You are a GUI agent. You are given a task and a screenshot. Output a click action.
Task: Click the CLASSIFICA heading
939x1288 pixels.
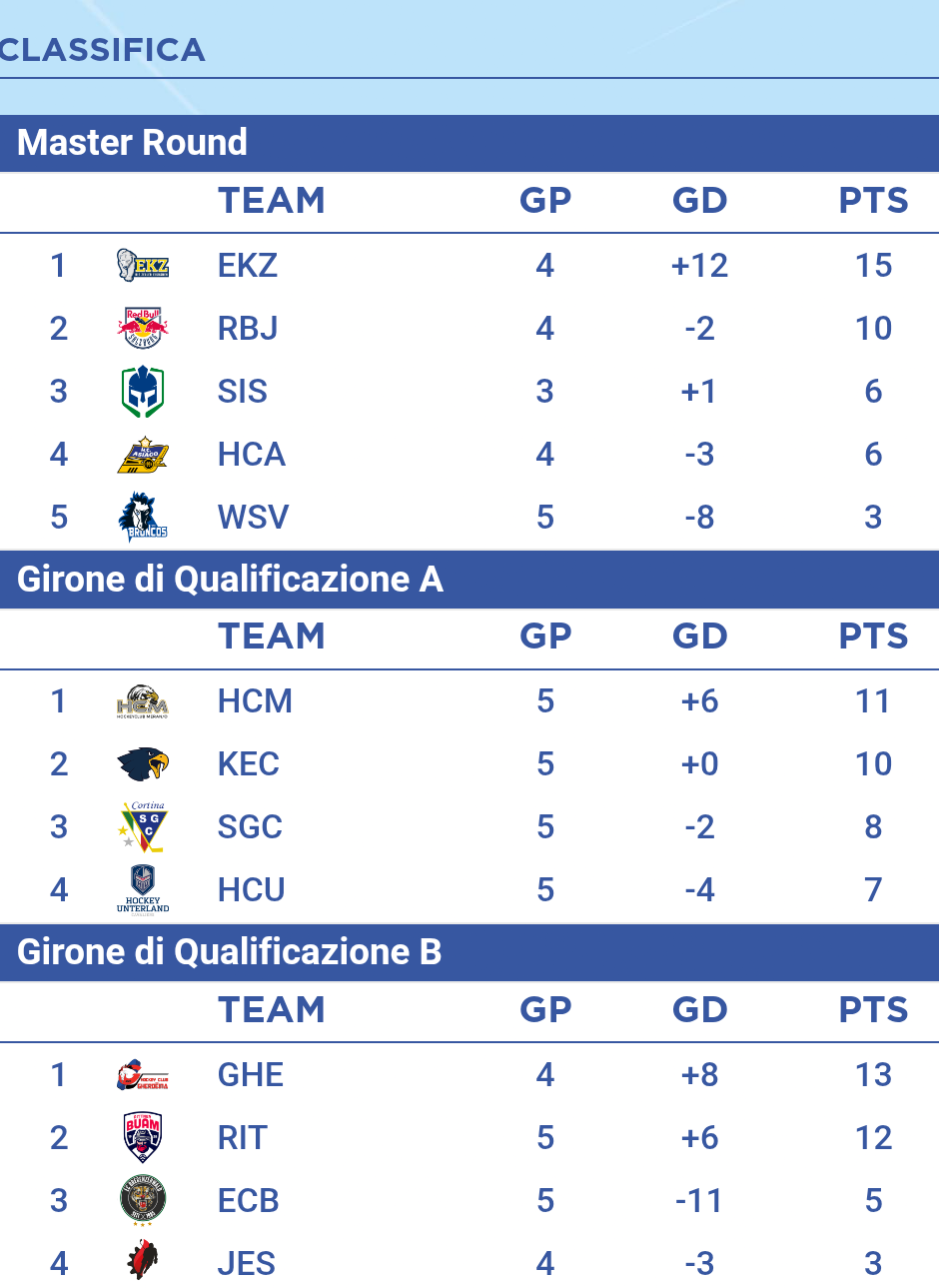pyautogui.click(x=102, y=50)
